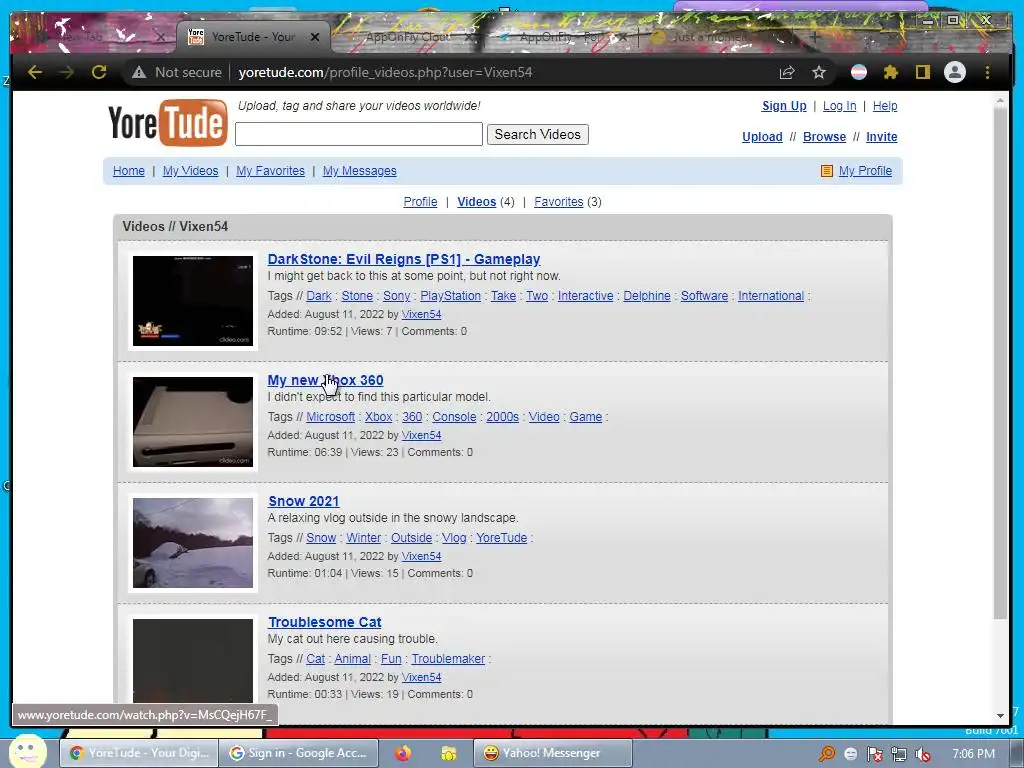Open the extensions puzzle icon
This screenshot has width=1024, height=768.
[890, 72]
